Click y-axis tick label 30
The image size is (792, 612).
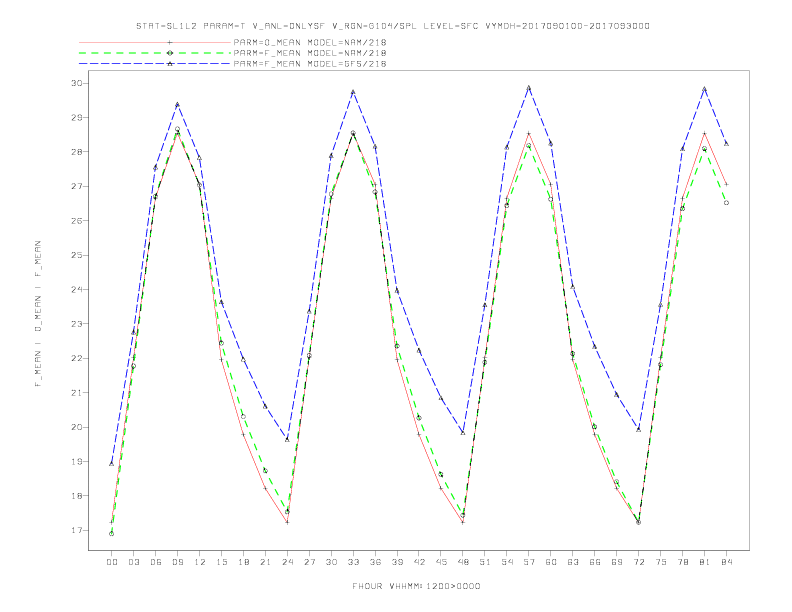coord(77,83)
